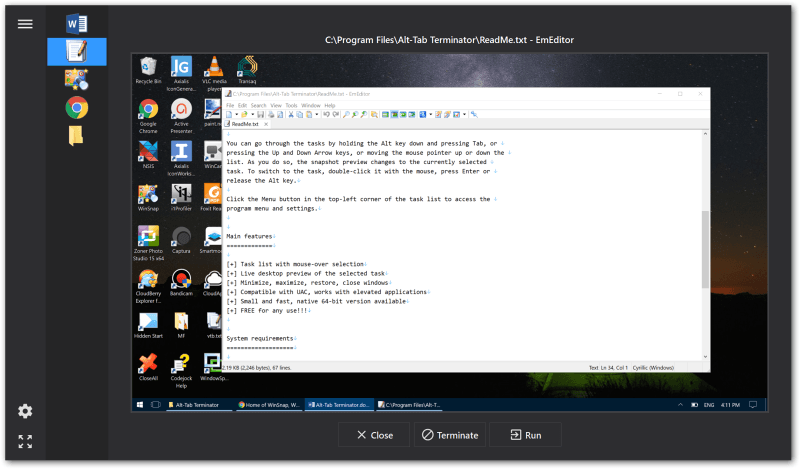Open the hamburger menu button
The width and height of the screenshot is (800, 469).
pyautogui.click(x=25, y=24)
